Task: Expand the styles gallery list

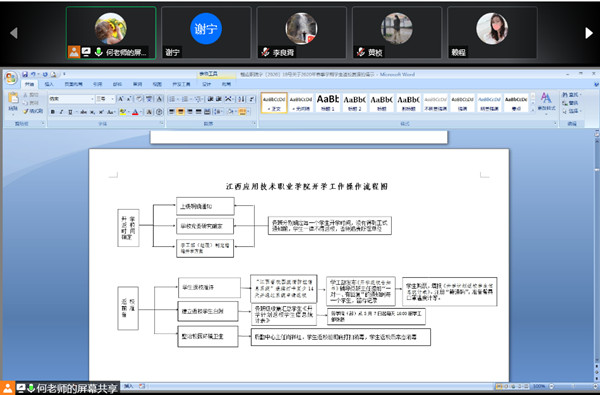Action: (x=533, y=110)
